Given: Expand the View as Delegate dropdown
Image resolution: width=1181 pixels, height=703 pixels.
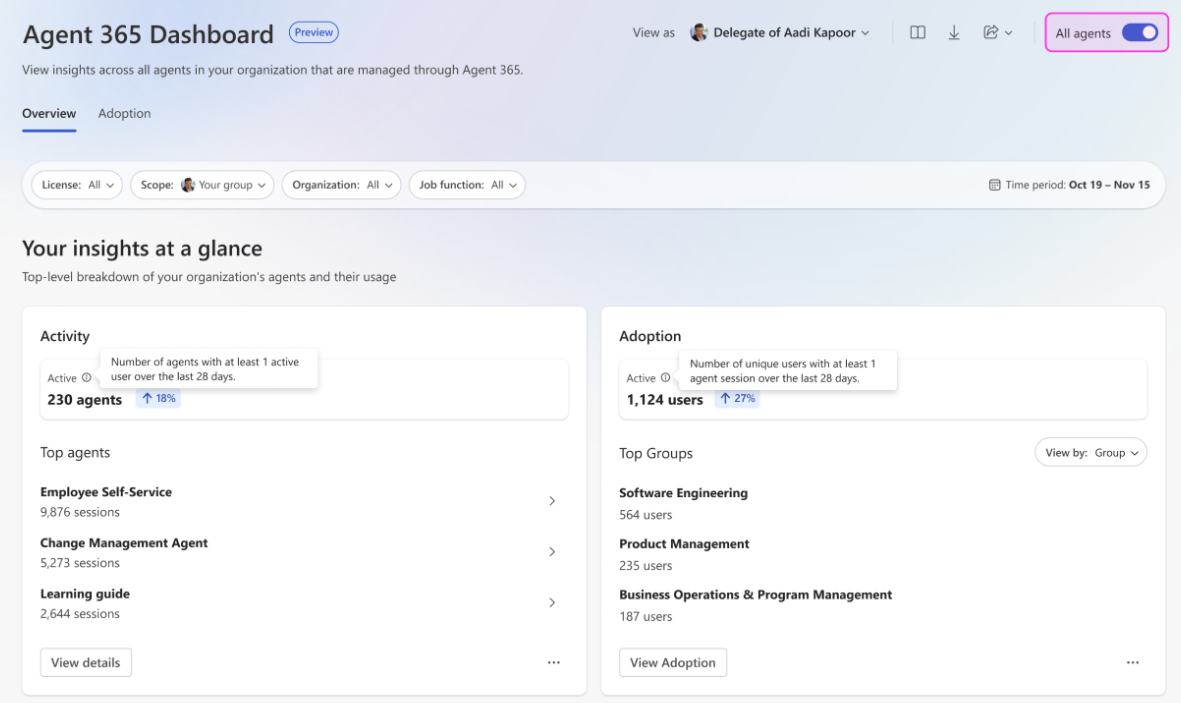Looking at the screenshot, I should 780,32.
